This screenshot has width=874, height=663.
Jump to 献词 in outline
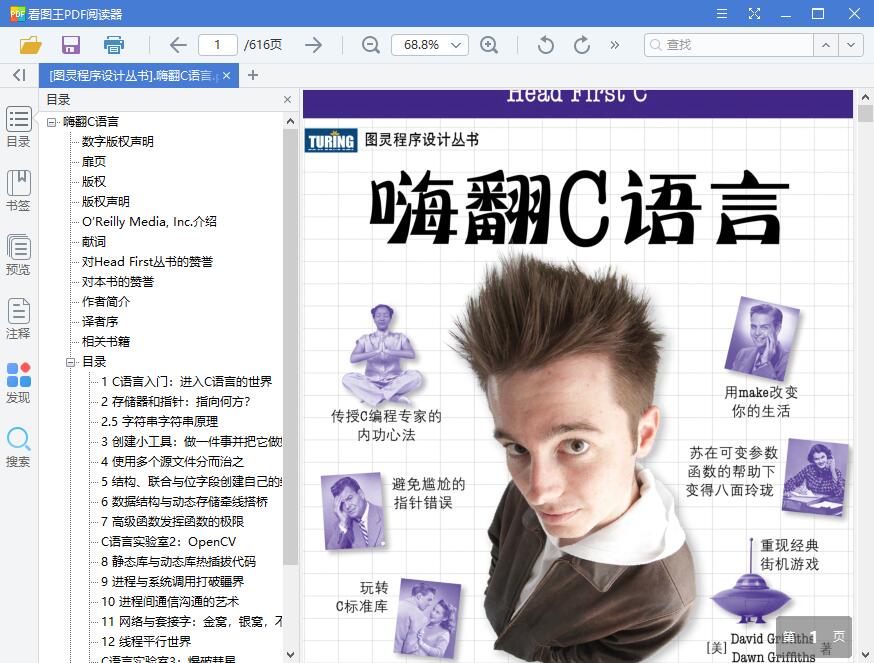coord(94,242)
